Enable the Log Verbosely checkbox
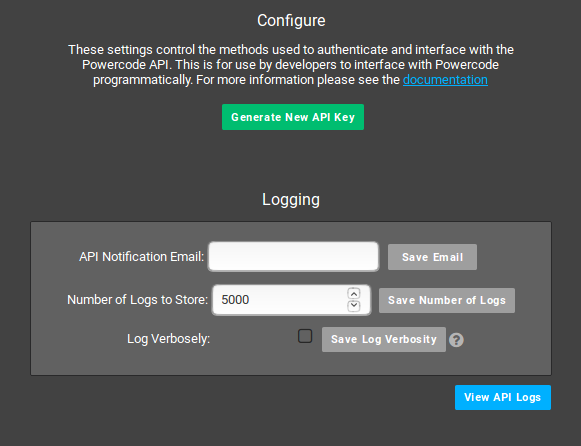581x446 pixels. pos(305,336)
